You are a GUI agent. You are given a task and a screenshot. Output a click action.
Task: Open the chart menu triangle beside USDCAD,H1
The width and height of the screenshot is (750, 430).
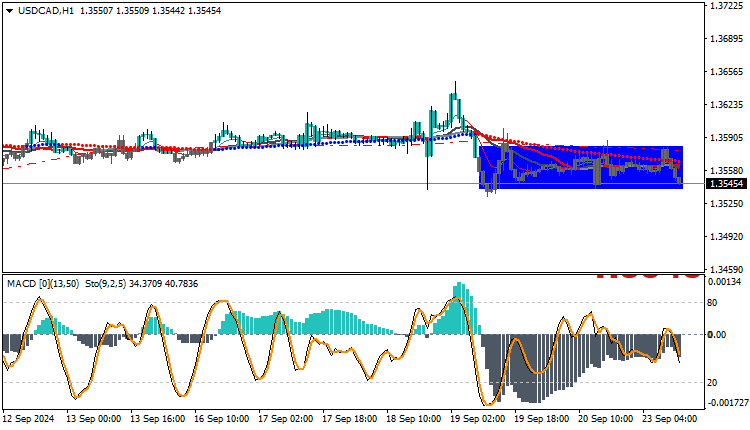pyautogui.click(x=9, y=11)
